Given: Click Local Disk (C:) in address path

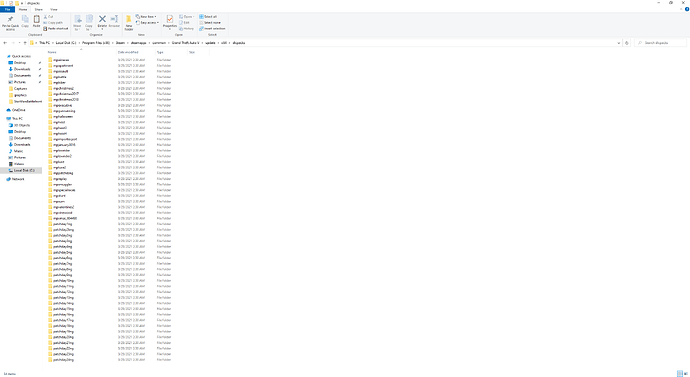Looking at the screenshot, I should (x=66, y=43).
